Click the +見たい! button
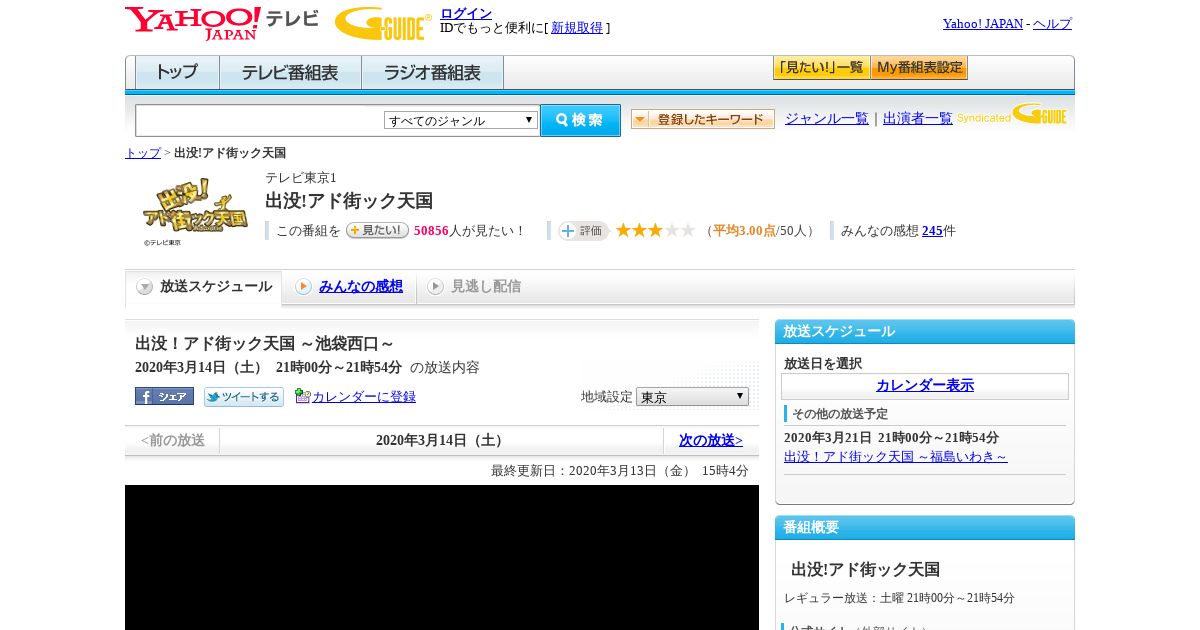Screen dimensions: 1200x630 click(x=377, y=230)
